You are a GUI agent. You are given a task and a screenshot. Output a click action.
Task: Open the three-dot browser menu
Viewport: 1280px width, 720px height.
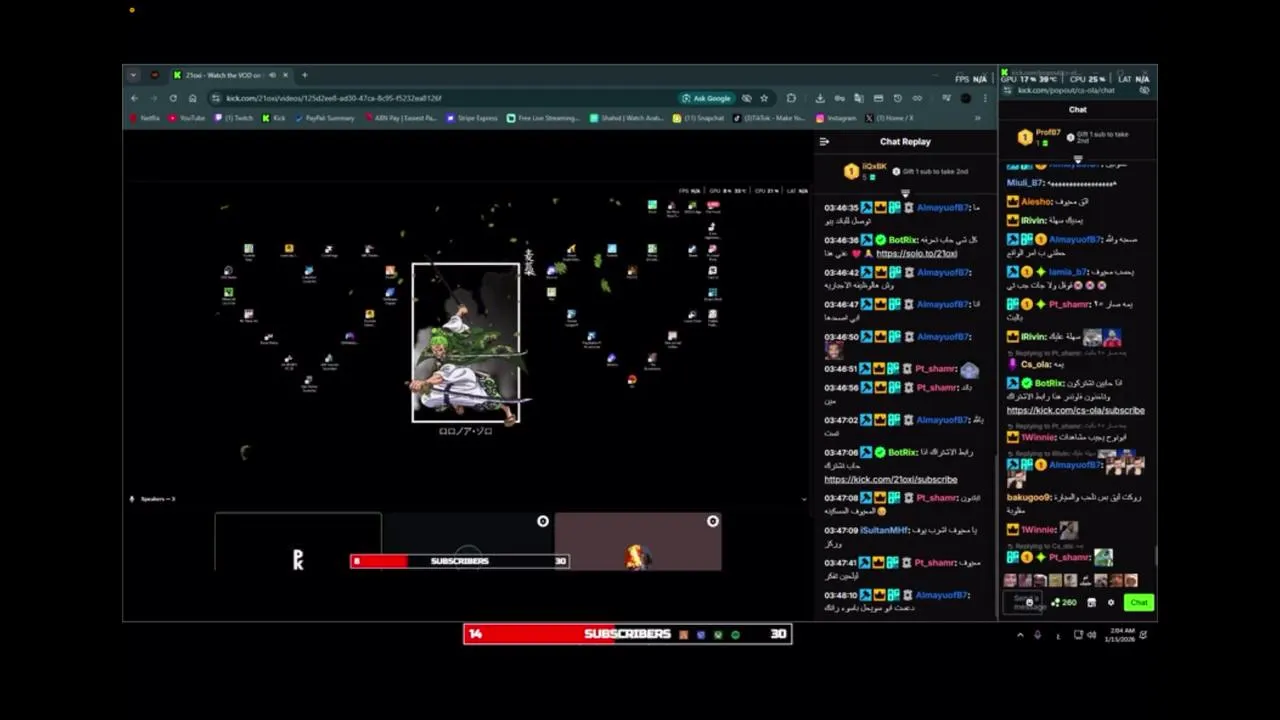click(985, 98)
